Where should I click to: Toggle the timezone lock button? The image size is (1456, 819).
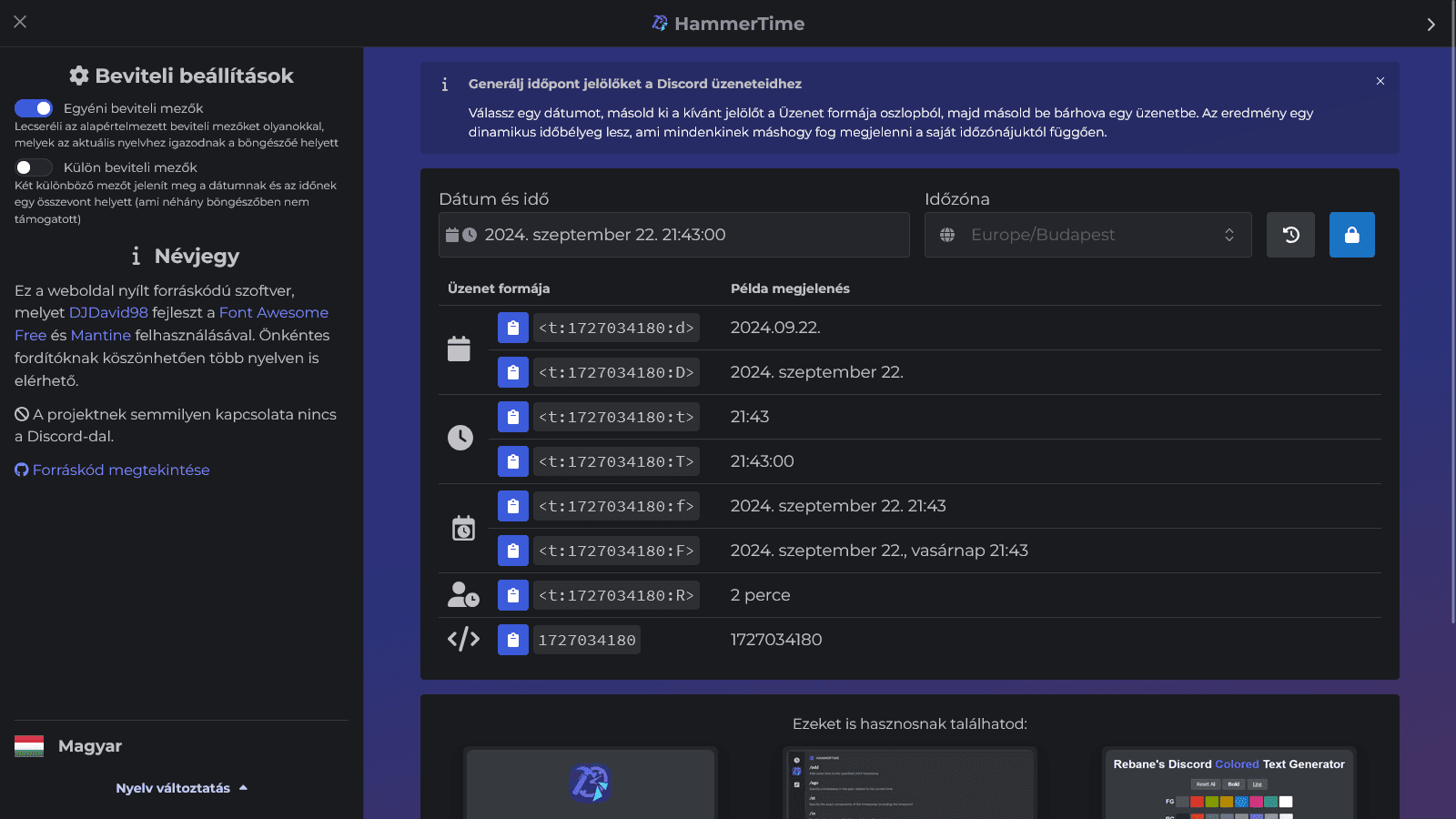1352,234
